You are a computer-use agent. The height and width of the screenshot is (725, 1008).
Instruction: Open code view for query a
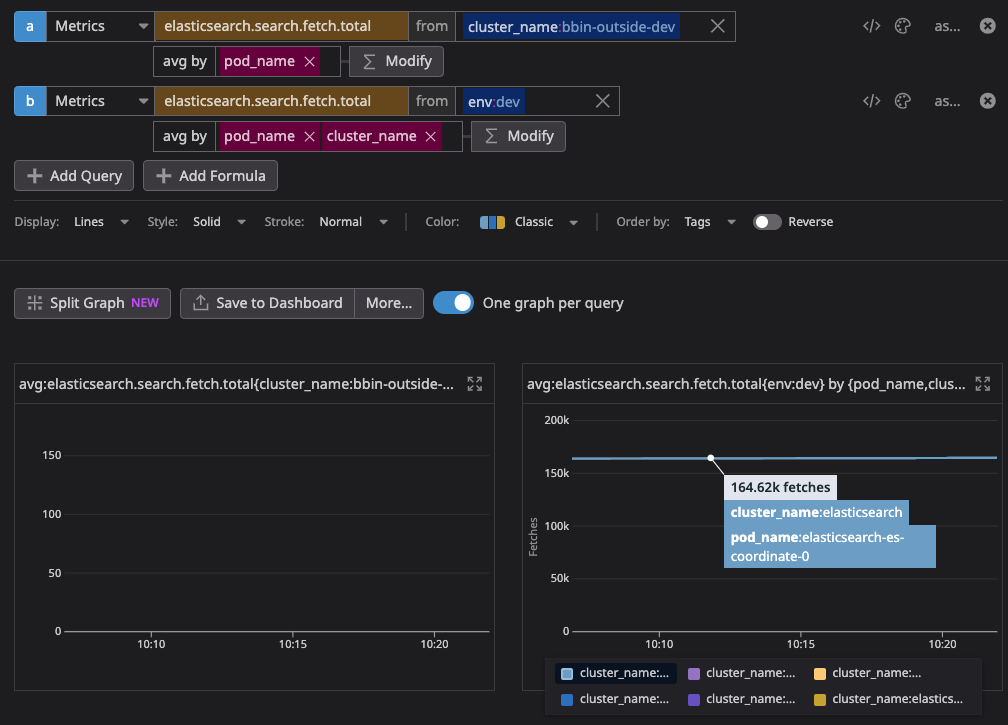[x=871, y=26]
